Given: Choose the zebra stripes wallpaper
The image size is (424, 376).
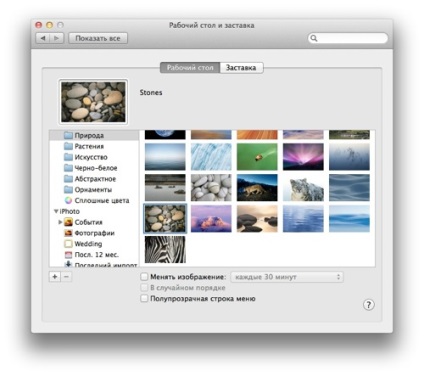Looking at the screenshot, I should tap(165, 249).
